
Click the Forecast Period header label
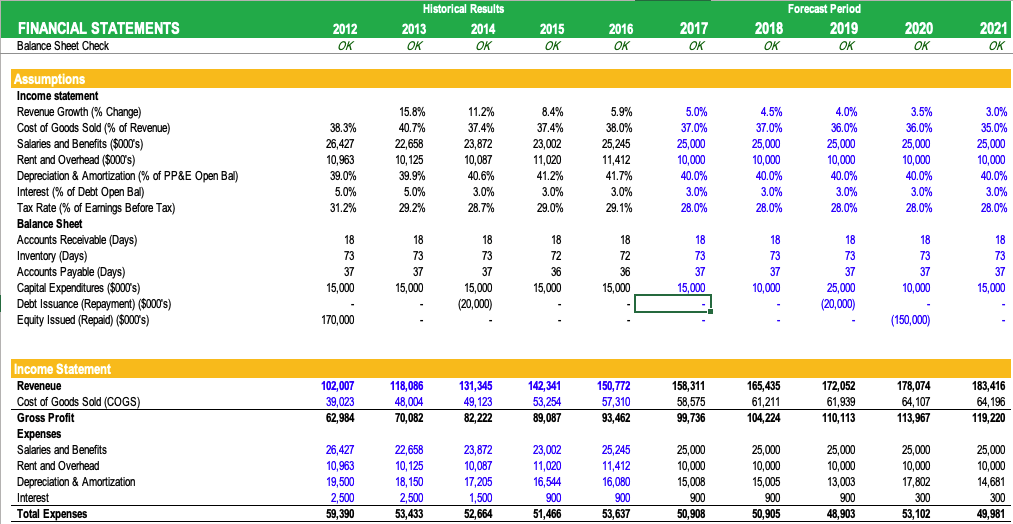823,8
